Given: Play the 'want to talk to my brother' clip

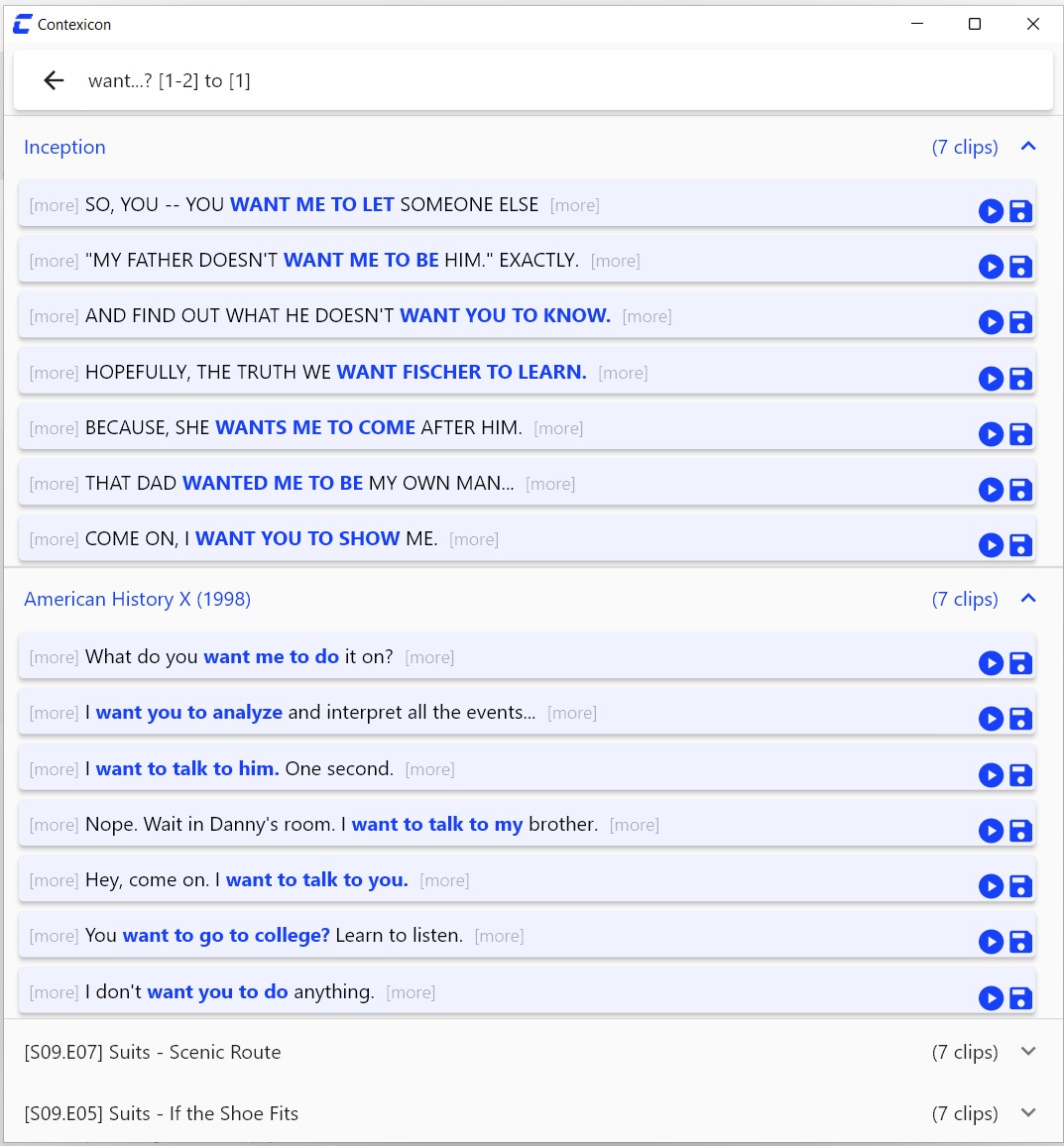Looking at the screenshot, I should point(991,831).
